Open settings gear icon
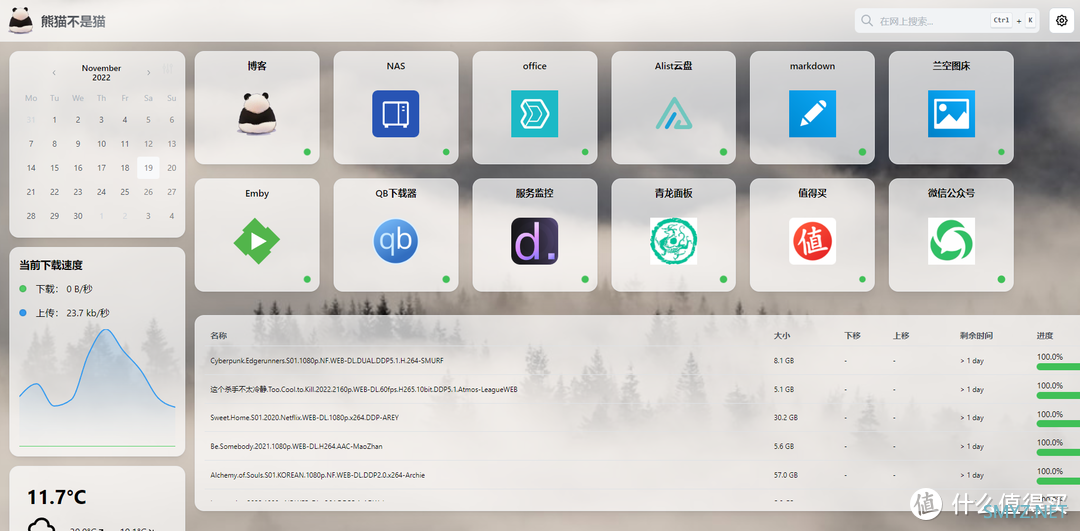Image resolution: width=1080 pixels, height=531 pixels. 1061,21
